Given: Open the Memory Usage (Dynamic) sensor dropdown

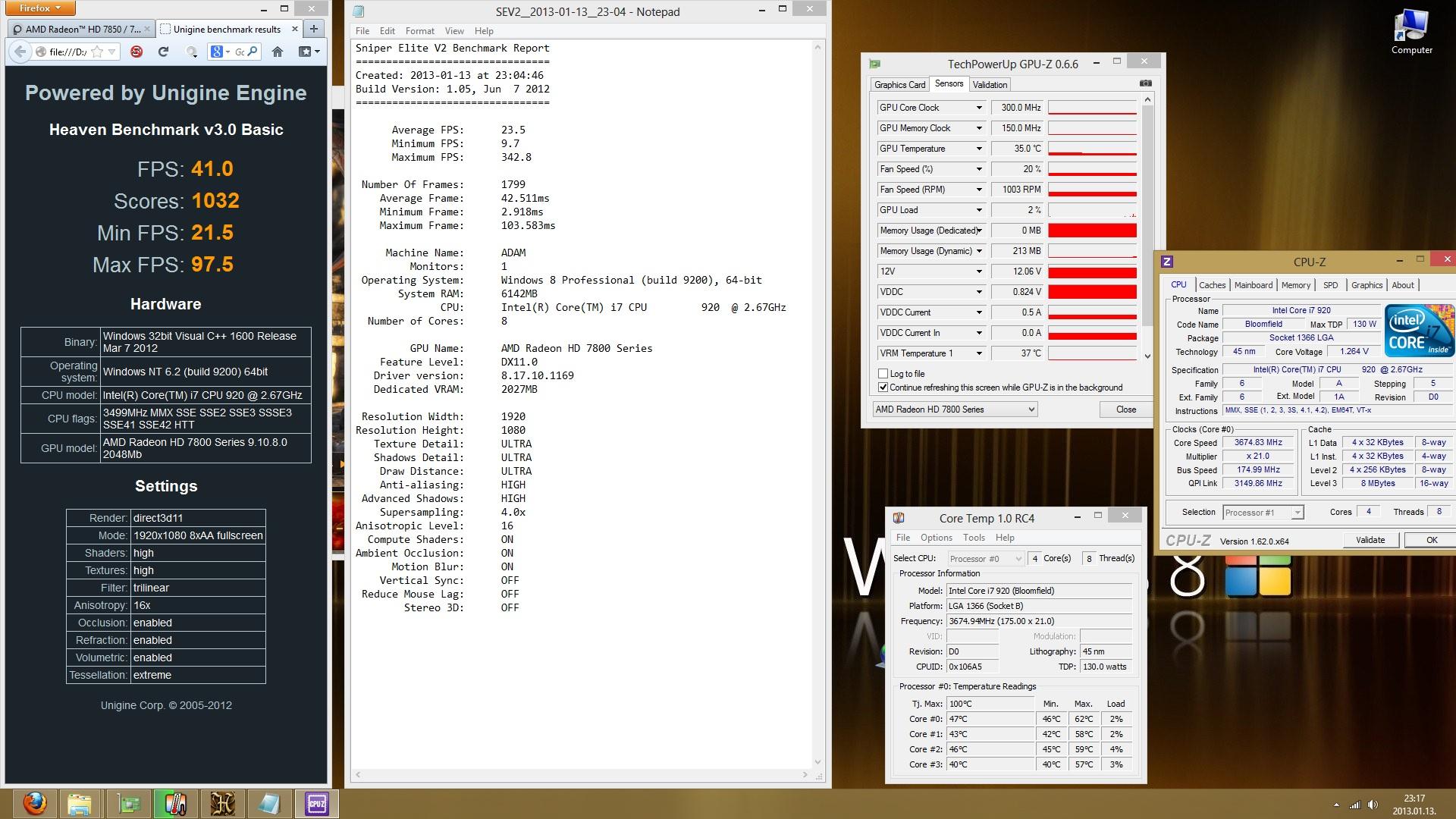Looking at the screenshot, I should (979, 251).
